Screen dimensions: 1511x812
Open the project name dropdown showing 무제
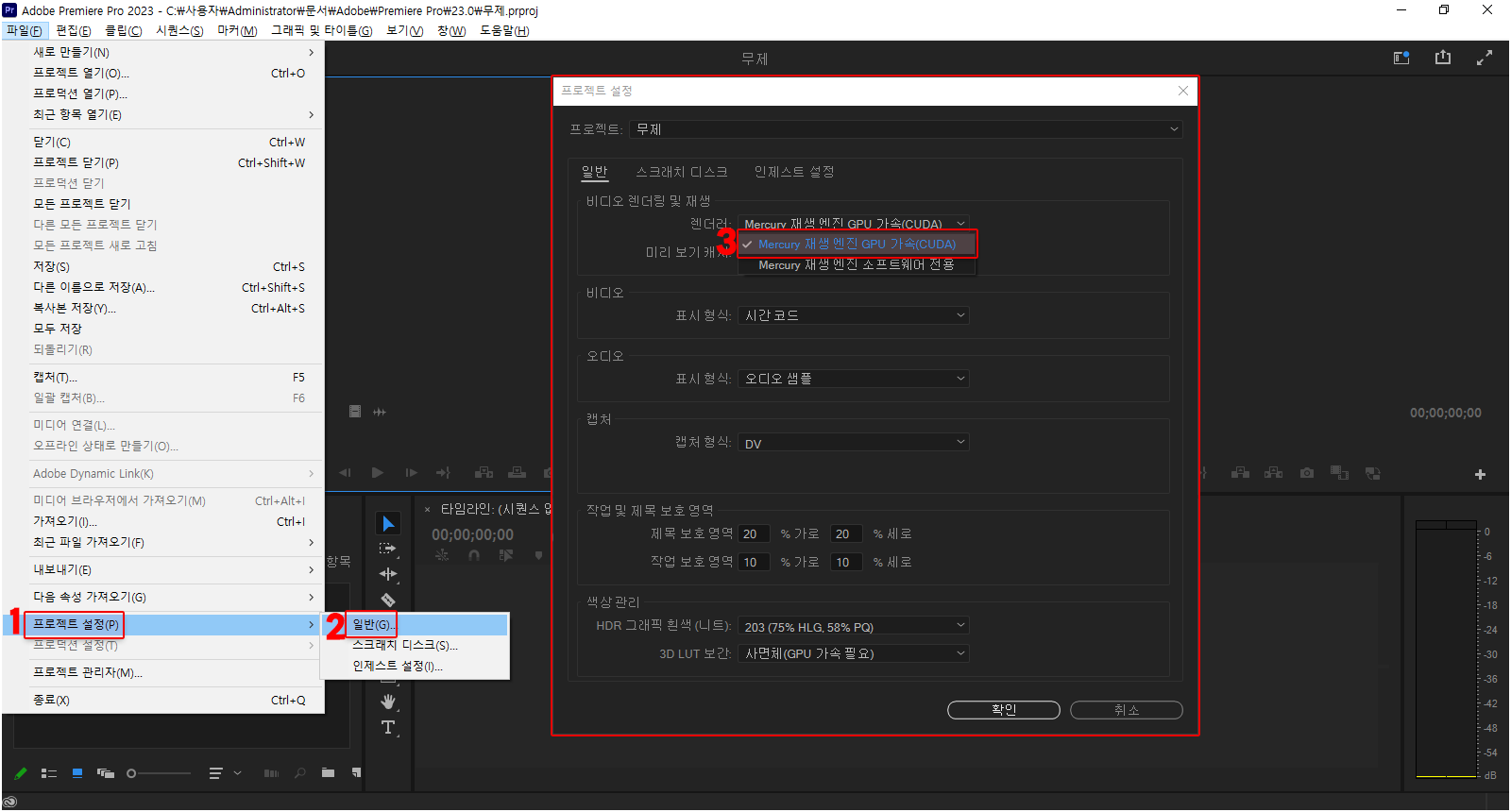(x=907, y=129)
